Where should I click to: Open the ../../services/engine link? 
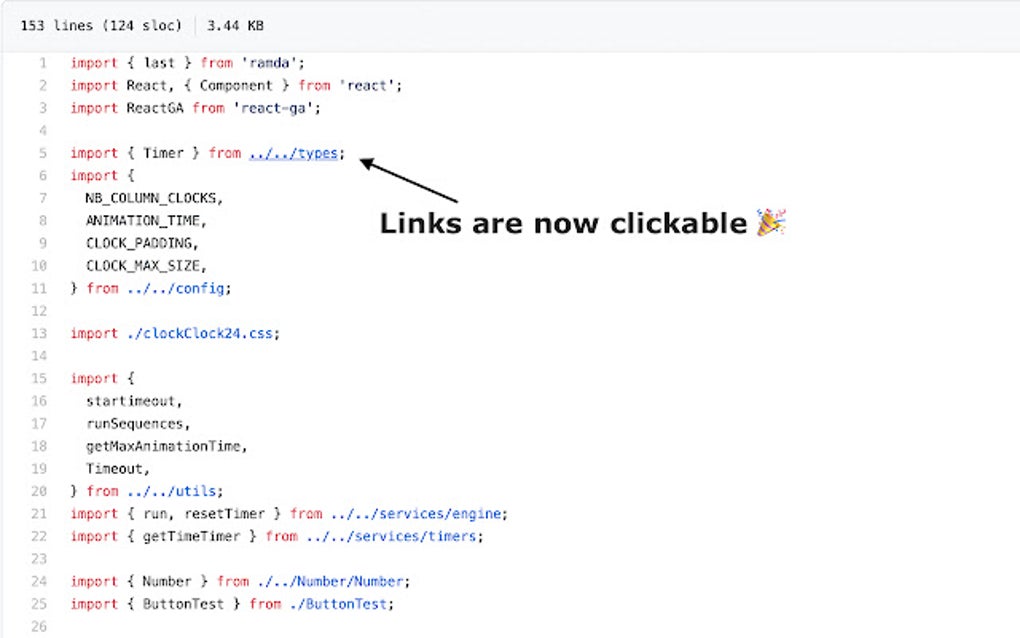(416, 514)
